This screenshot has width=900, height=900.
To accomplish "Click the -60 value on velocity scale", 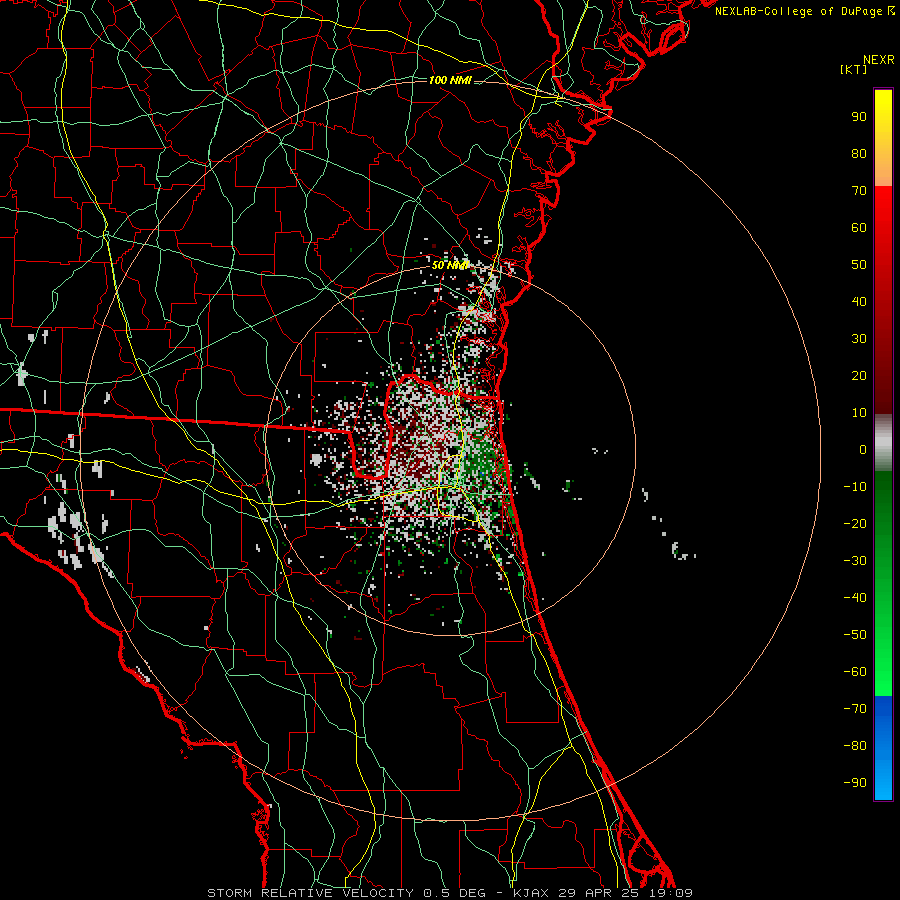I will [x=855, y=672].
